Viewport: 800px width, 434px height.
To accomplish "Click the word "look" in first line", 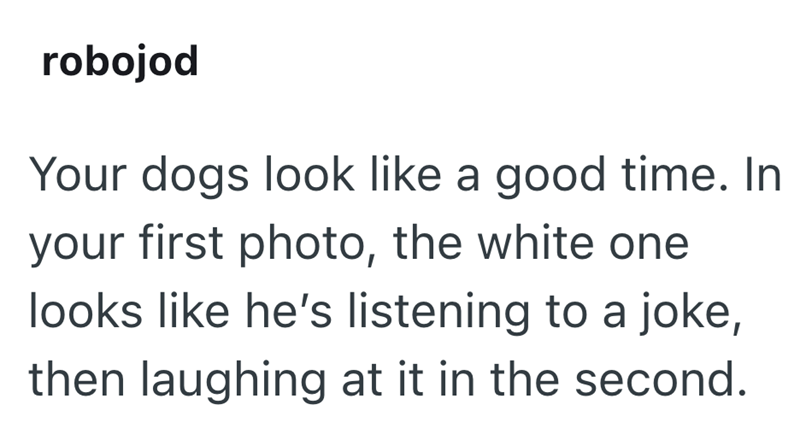I will pyautogui.click(x=309, y=174).
